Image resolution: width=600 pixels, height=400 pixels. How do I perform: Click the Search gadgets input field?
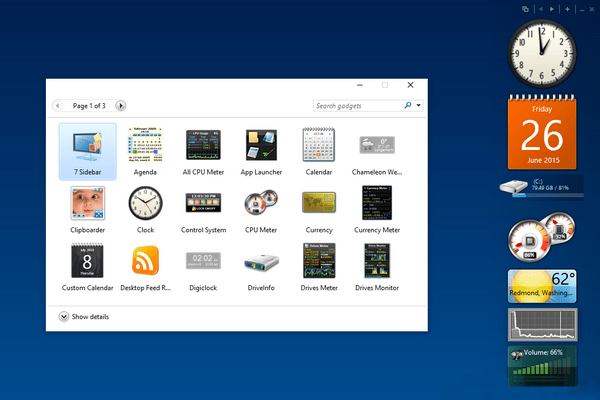pos(358,106)
